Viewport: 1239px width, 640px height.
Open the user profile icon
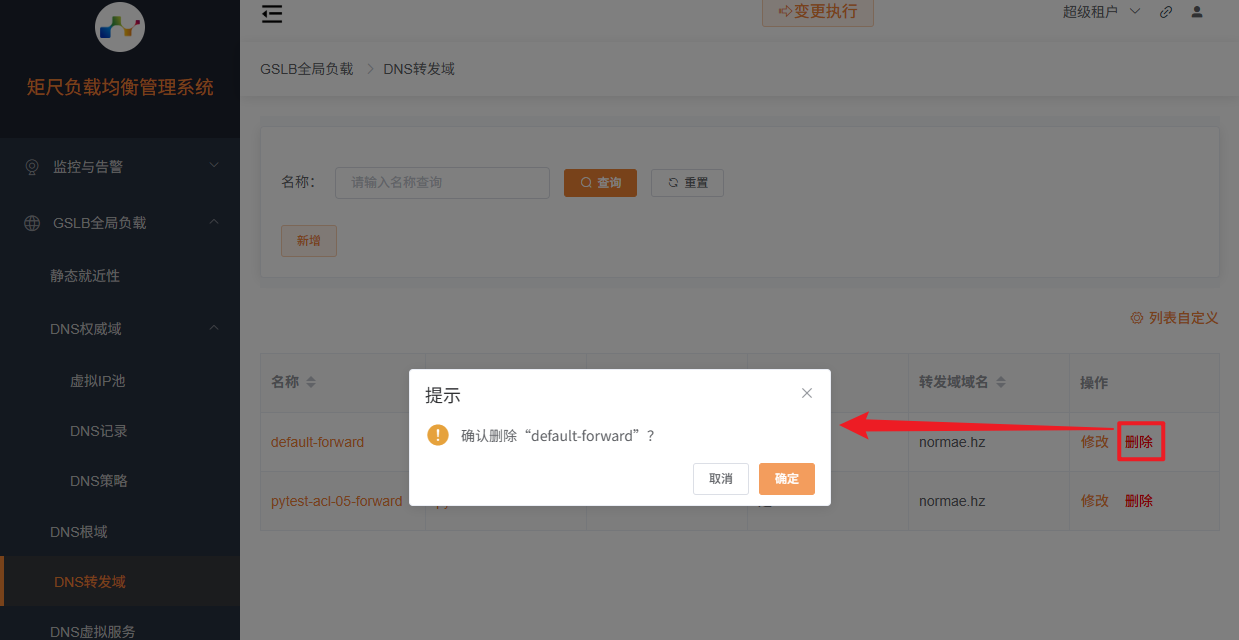click(1197, 12)
